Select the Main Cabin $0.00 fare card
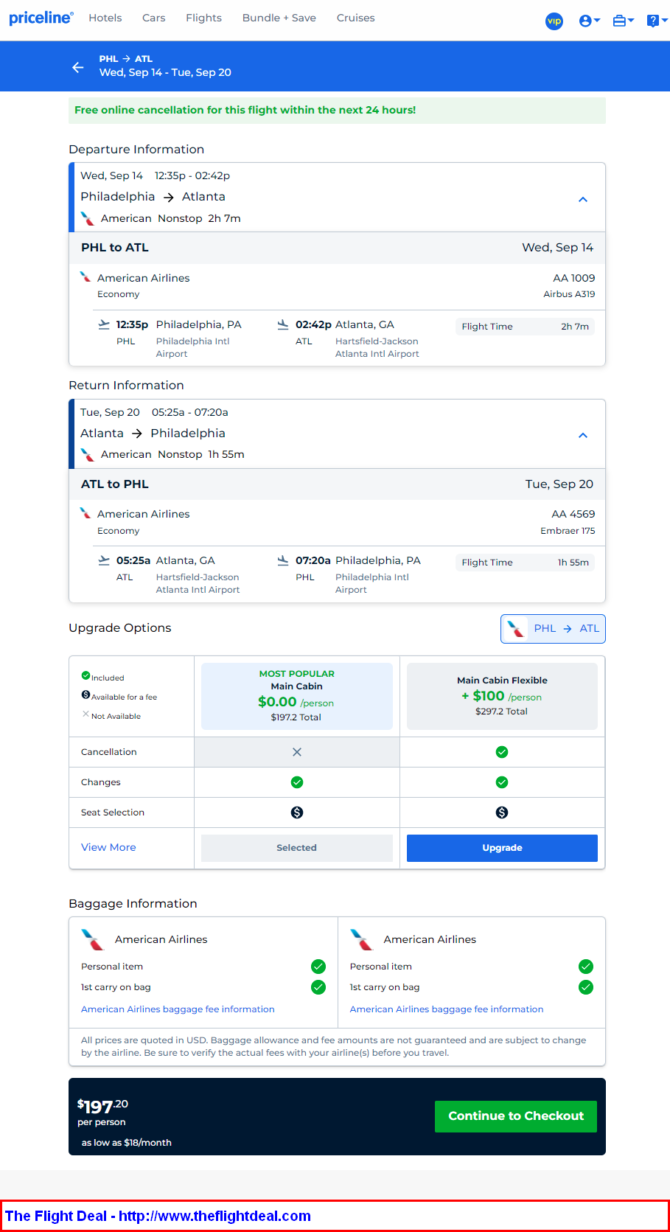This screenshot has width=670, height=1232. (x=297, y=696)
